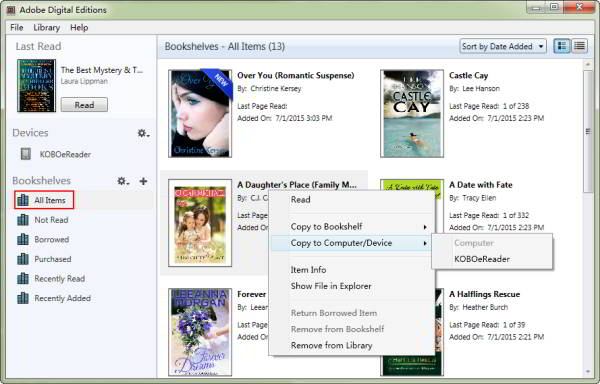The image size is (600, 384).
Task: Click author 'Lee Hanson'
Action: [x=481, y=88]
